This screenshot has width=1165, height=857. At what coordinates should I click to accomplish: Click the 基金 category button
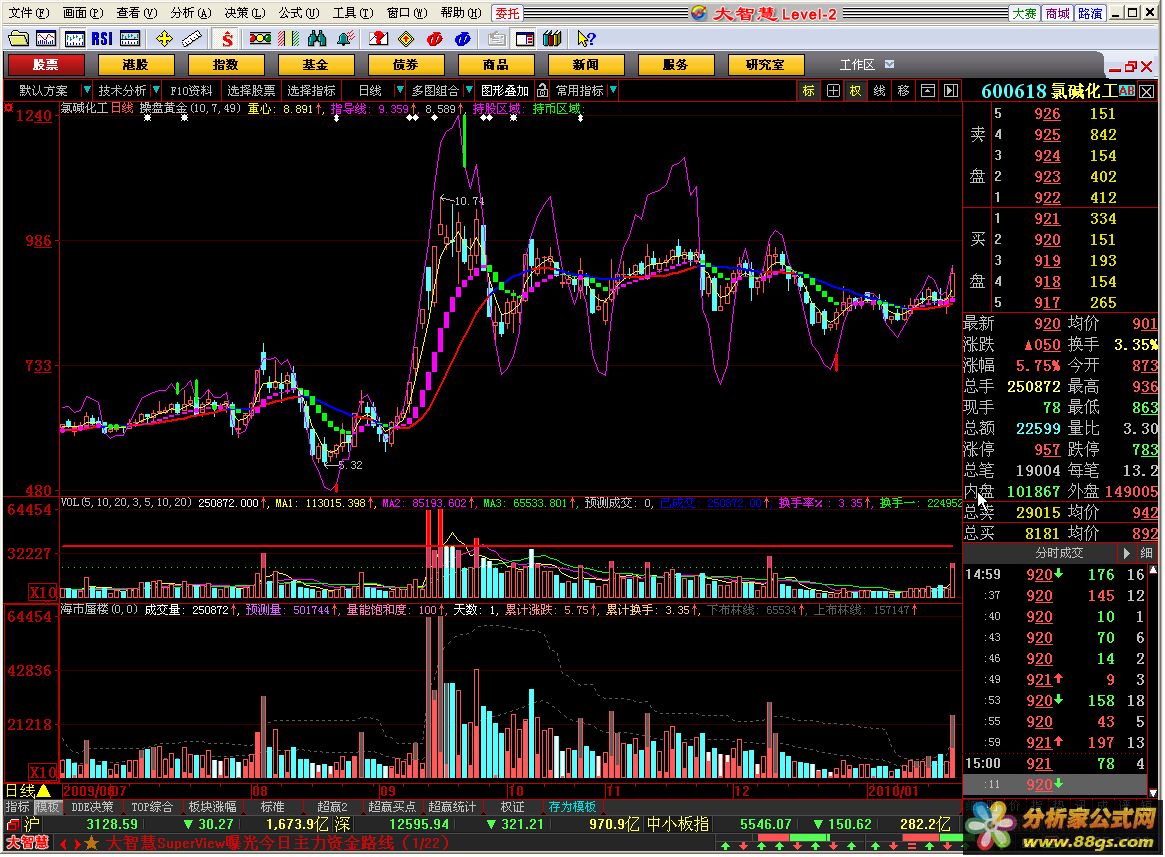pyautogui.click(x=315, y=65)
